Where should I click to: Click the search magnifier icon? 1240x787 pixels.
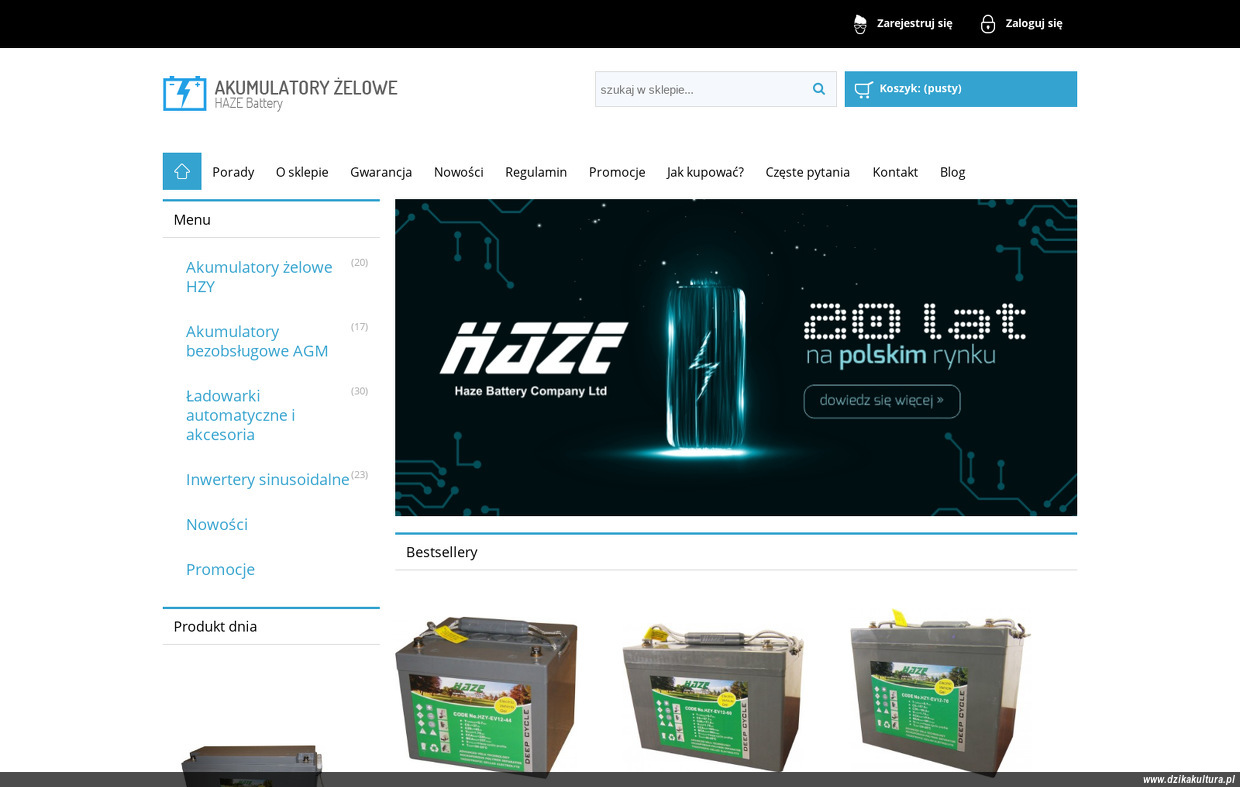click(x=819, y=89)
